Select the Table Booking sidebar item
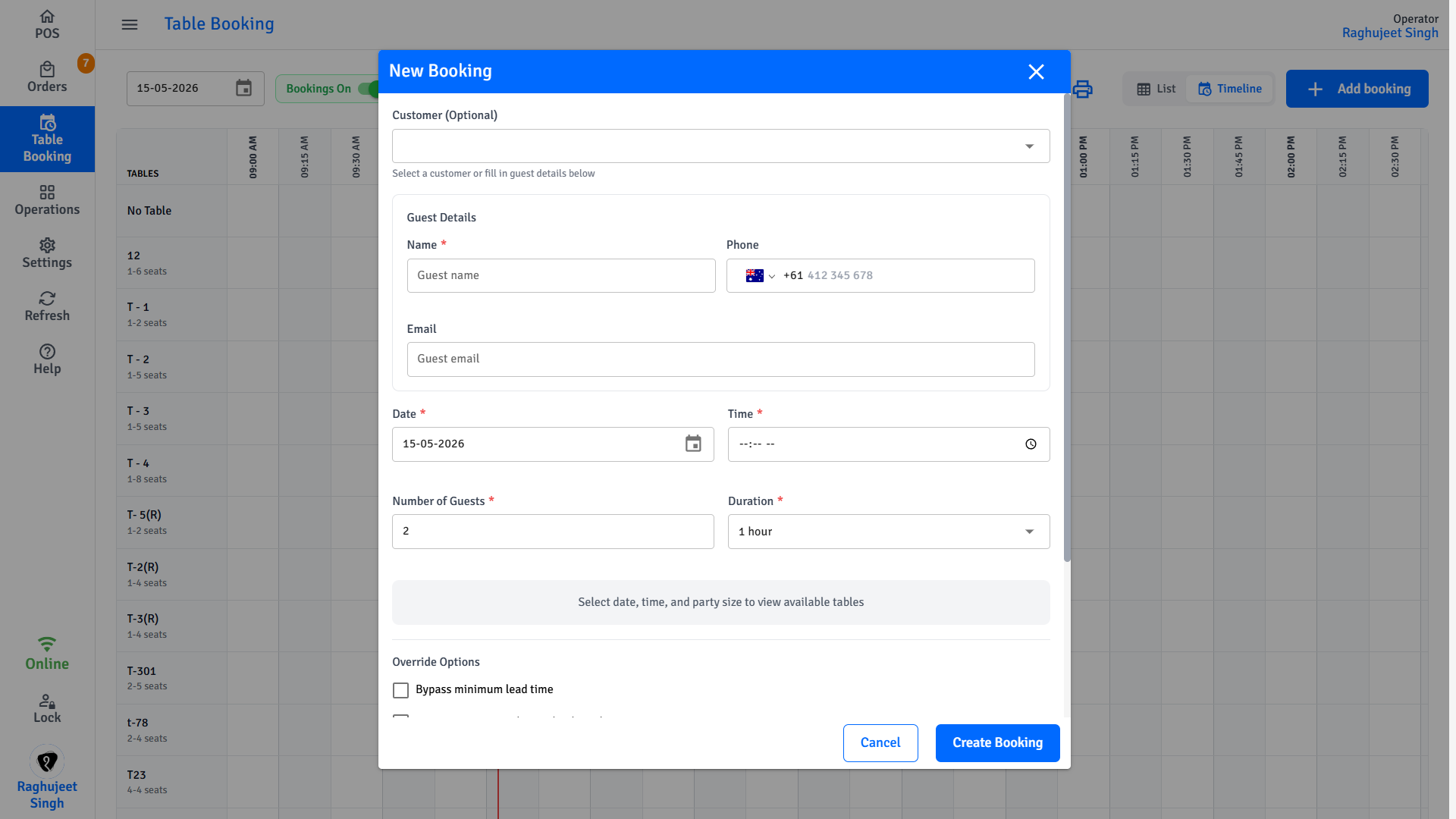 tap(47, 139)
